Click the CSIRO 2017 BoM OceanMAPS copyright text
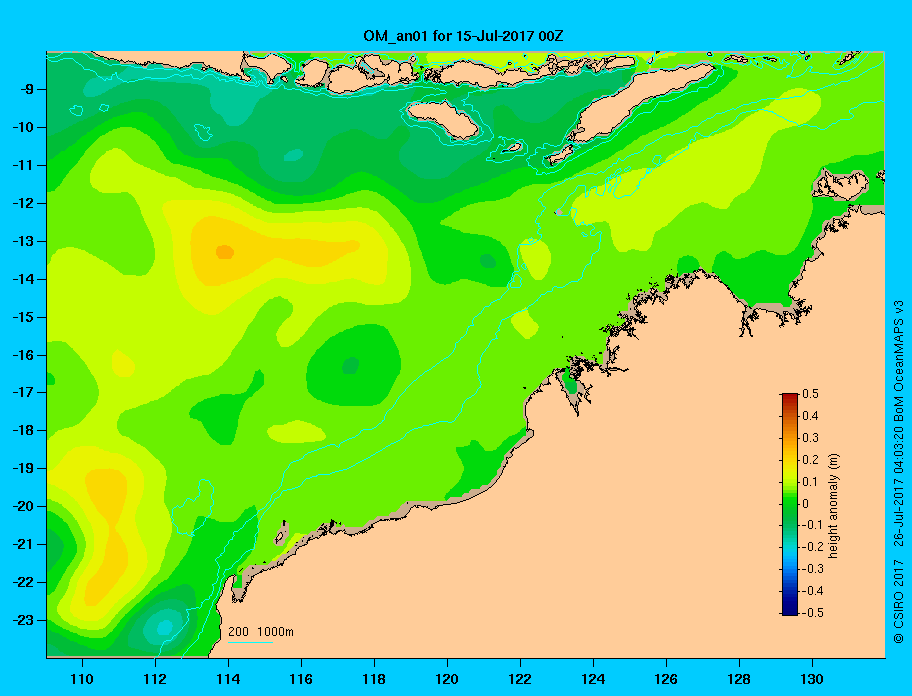This screenshot has width=912, height=696. [899, 472]
